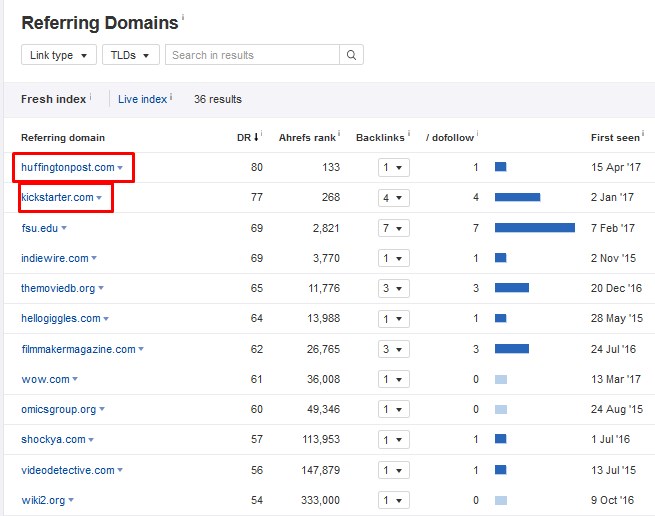Click the info icon beside Referring Domains title
This screenshot has width=655, height=516.
(x=183, y=18)
